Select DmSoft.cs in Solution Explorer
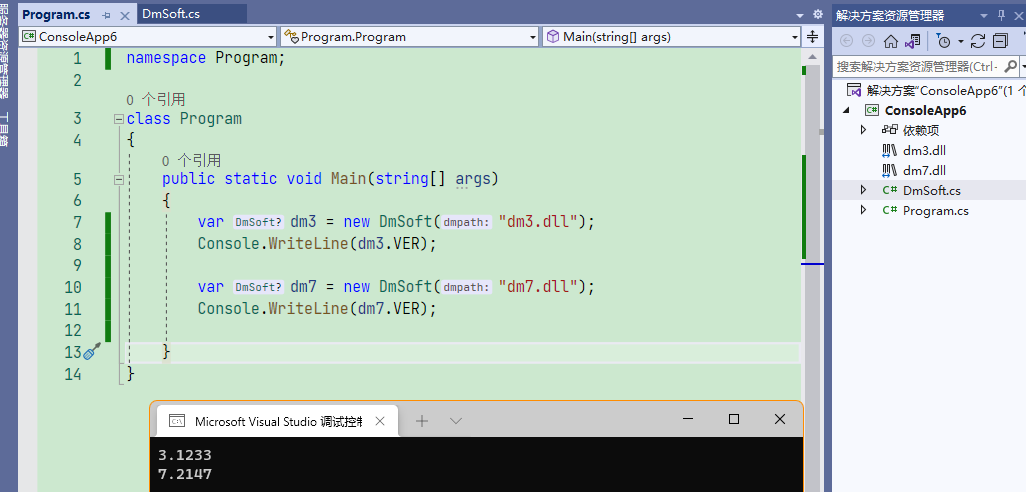The width and height of the screenshot is (1026, 492). tap(932, 190)
